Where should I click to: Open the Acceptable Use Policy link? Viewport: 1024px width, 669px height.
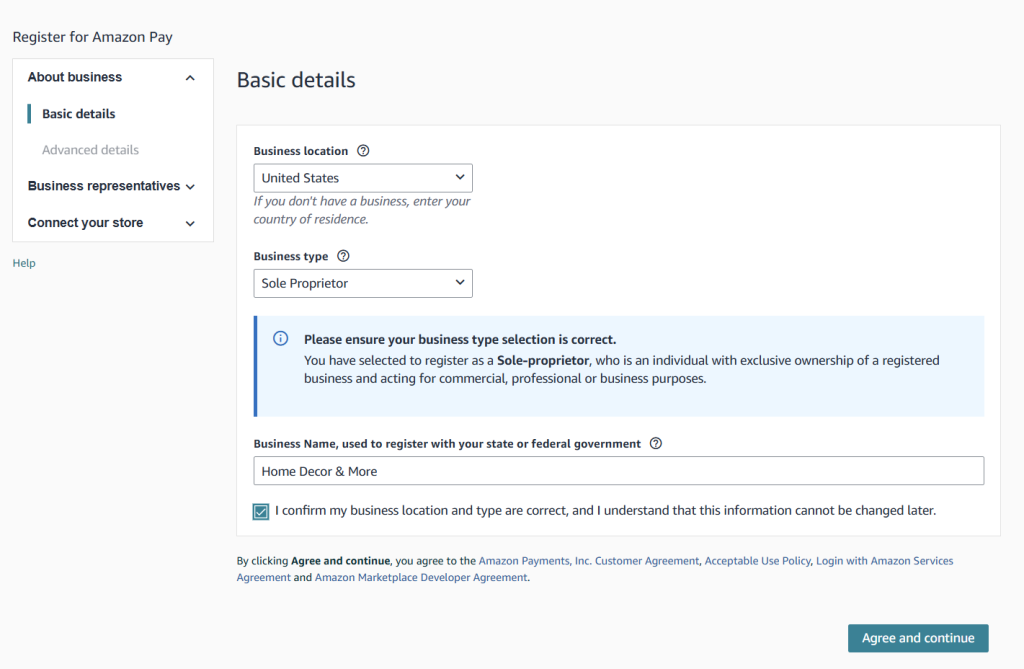click(757, 561)
